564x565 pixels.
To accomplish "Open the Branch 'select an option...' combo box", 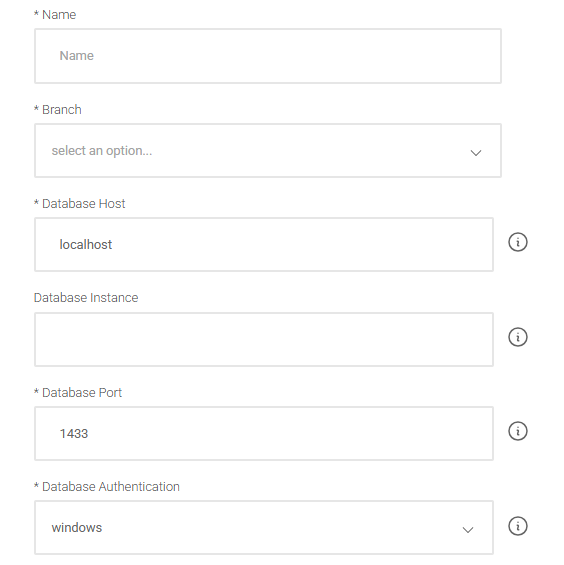I will pyautogui.click(x=268, y=151).
